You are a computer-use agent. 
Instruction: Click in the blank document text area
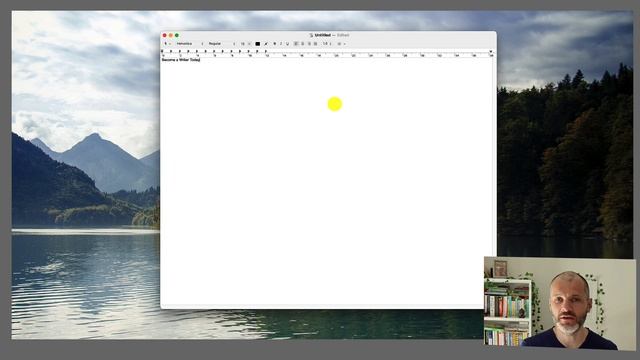tap(328, 184)
